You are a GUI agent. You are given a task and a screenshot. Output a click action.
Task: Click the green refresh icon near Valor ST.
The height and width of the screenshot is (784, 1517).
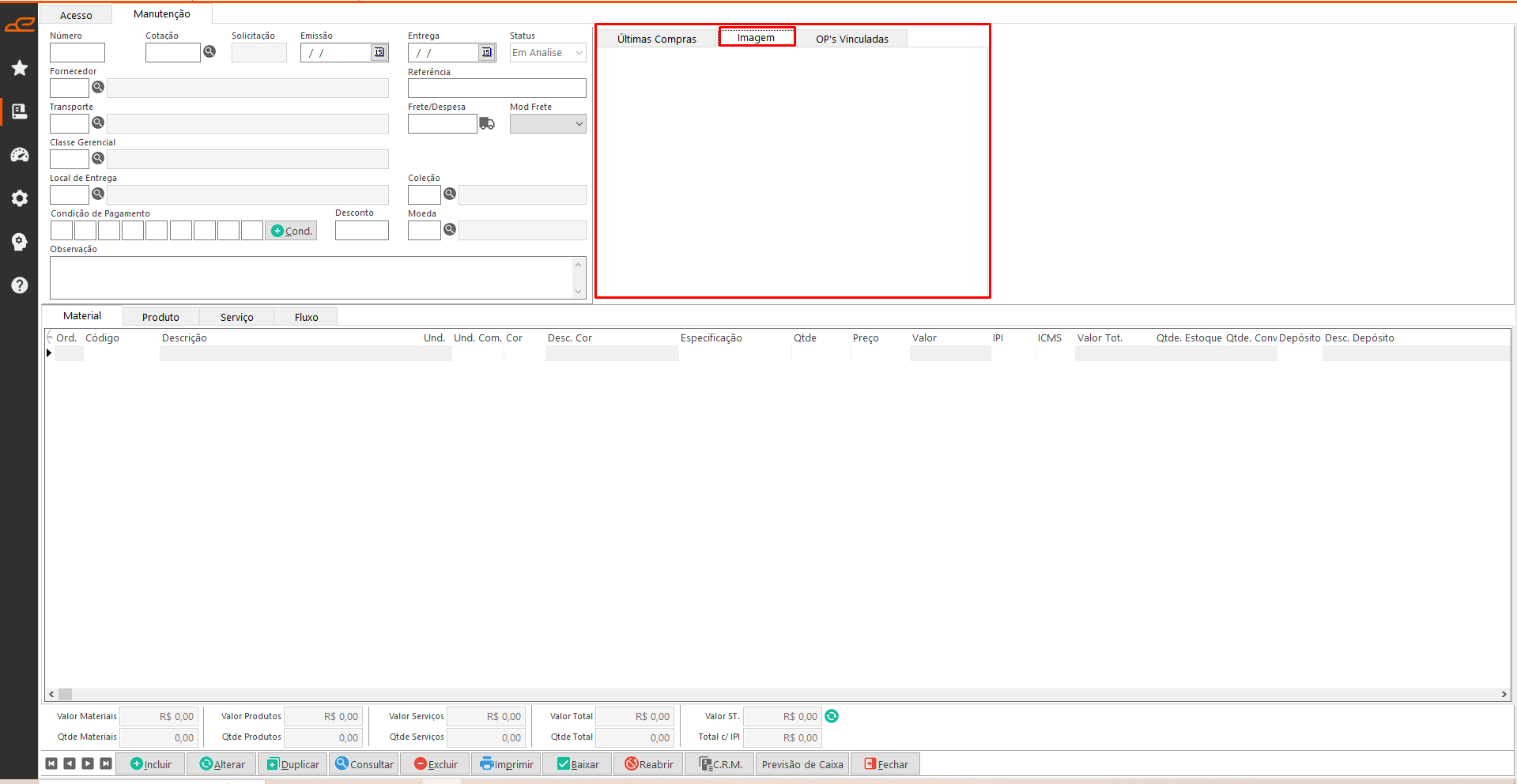pyautogui.click(x=832, y=716)
